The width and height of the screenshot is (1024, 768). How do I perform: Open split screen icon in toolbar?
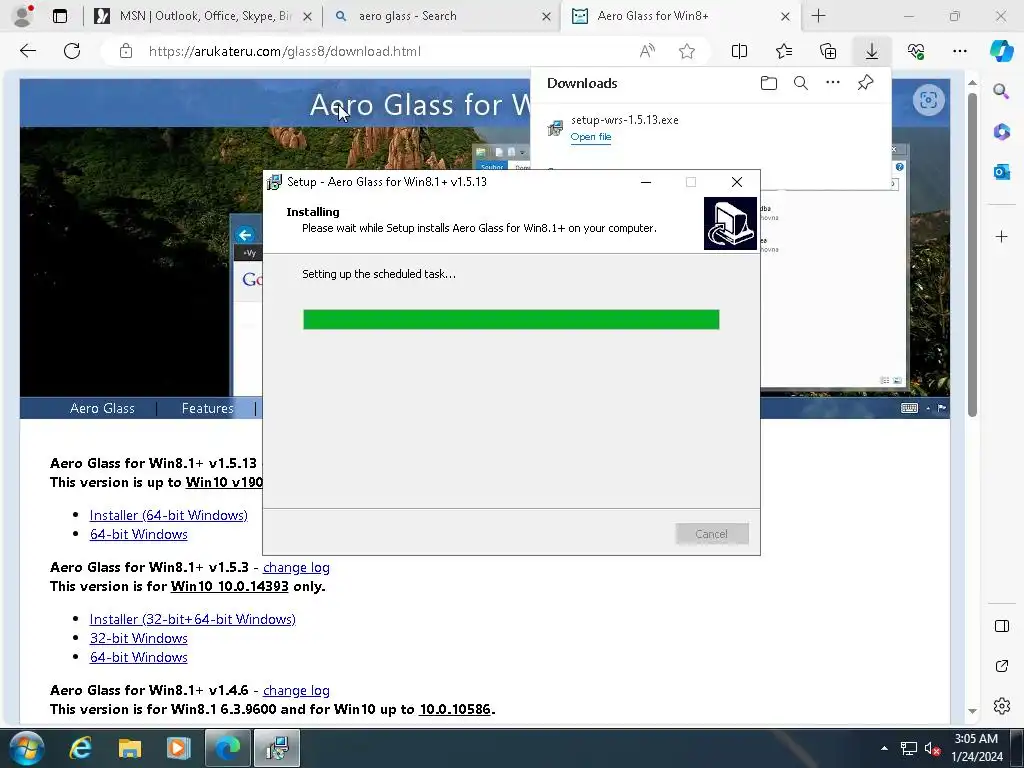point(739,51)
